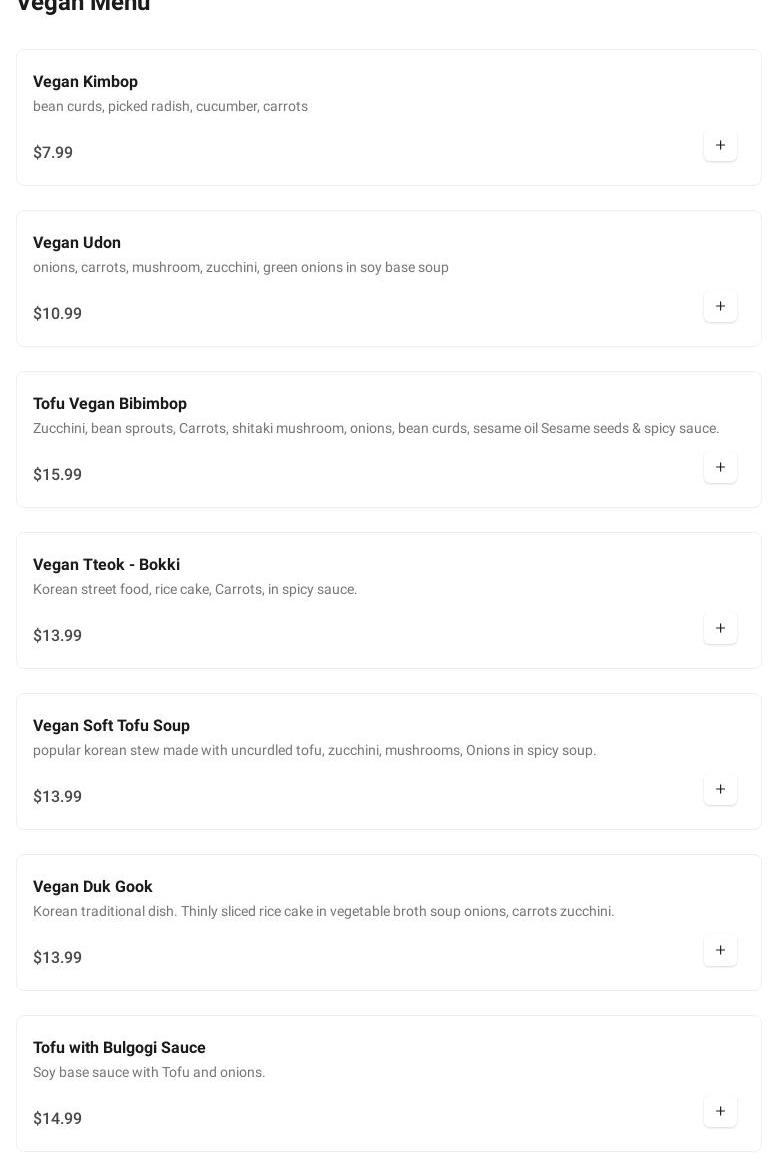Add Vegan Kimbop with plus icon
Screen dimensions: 778x1159
[720, 146]
